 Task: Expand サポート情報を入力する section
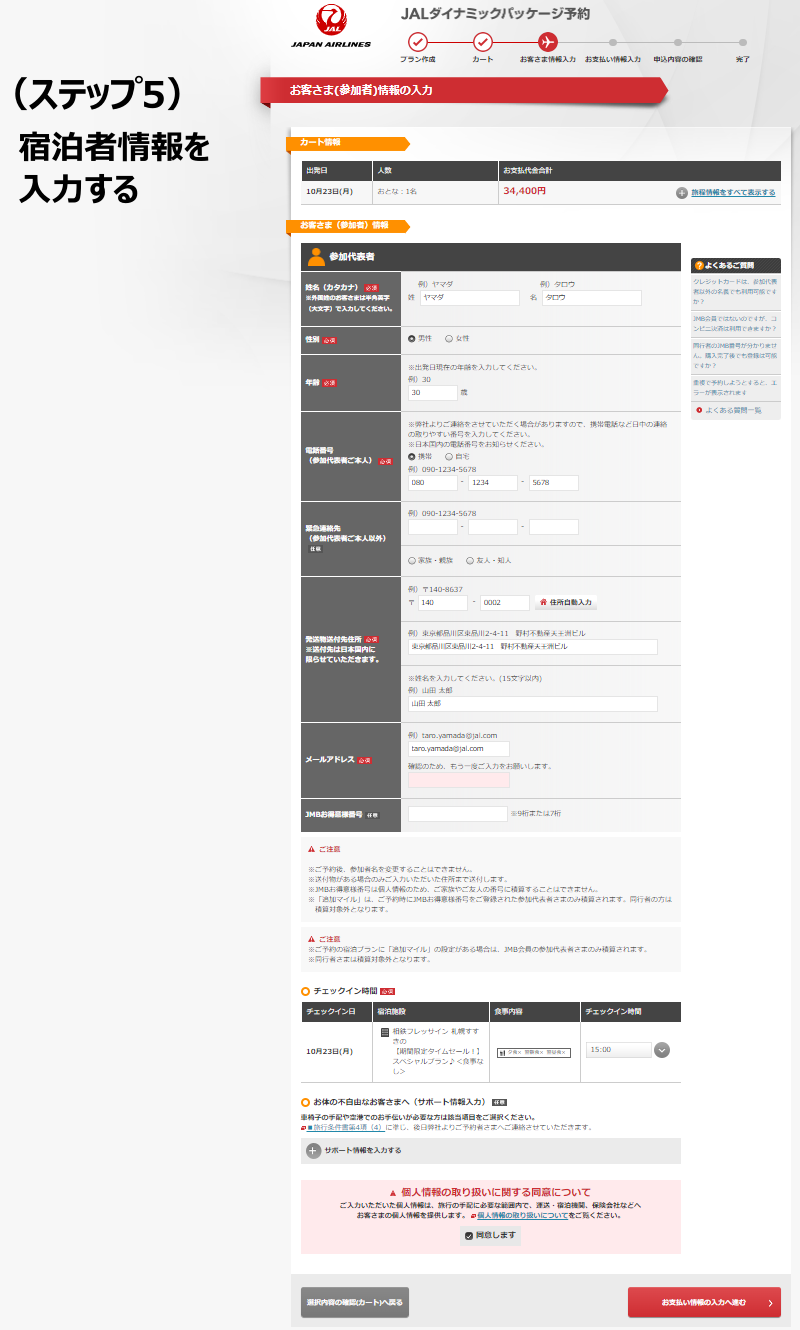(491, 1151)
